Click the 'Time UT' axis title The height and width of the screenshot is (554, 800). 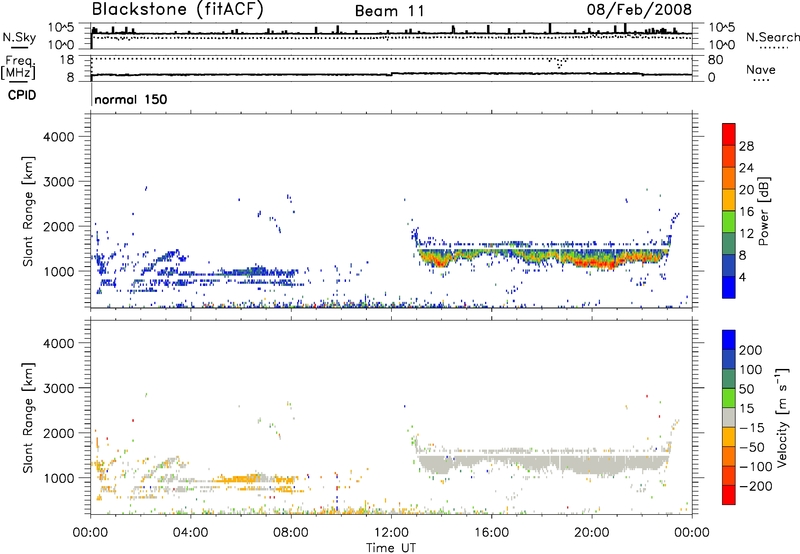tap(391, 548)
